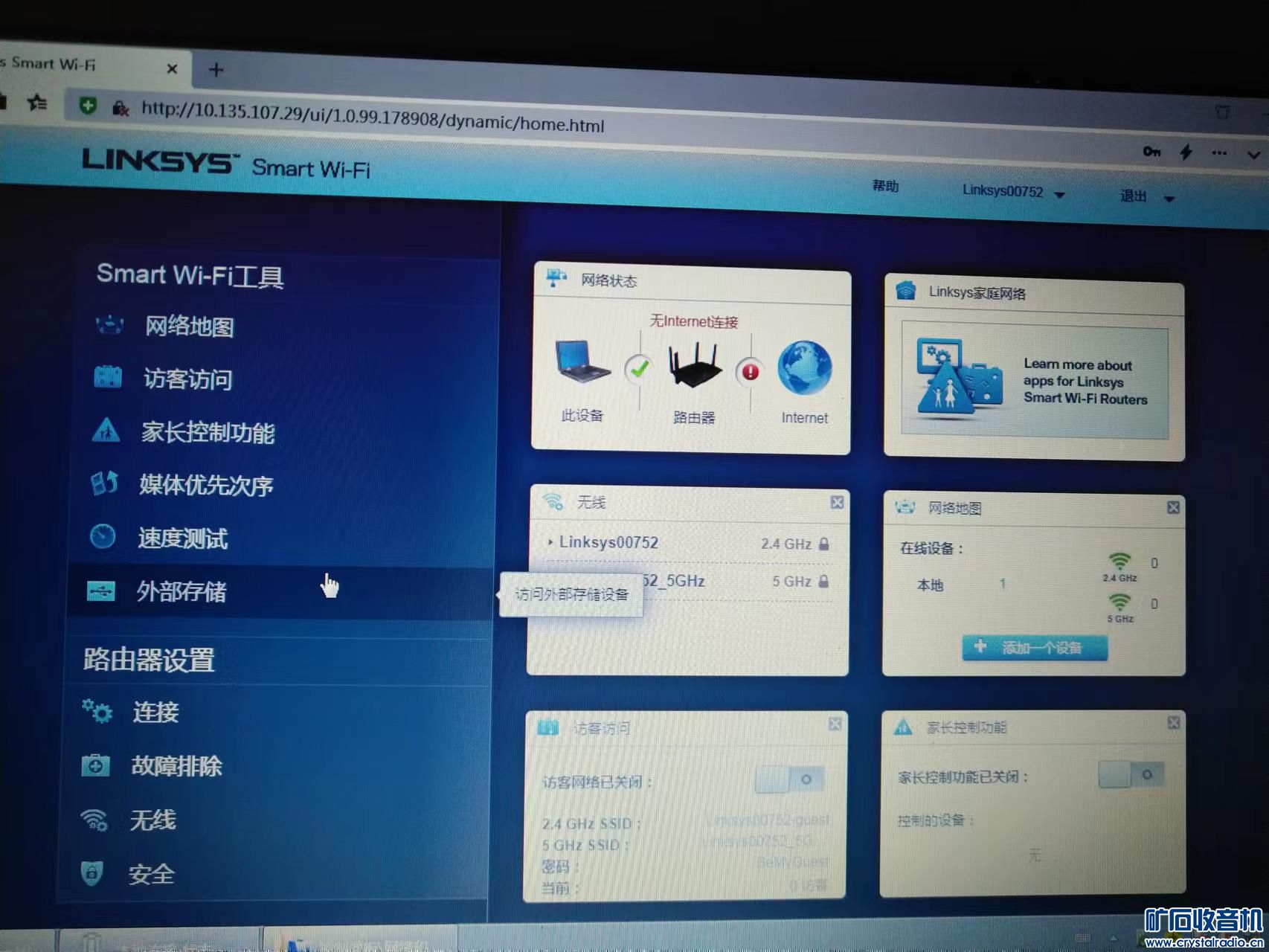Open the 外部存储 drive icon
1269x952 pixels.
(101, 591)
